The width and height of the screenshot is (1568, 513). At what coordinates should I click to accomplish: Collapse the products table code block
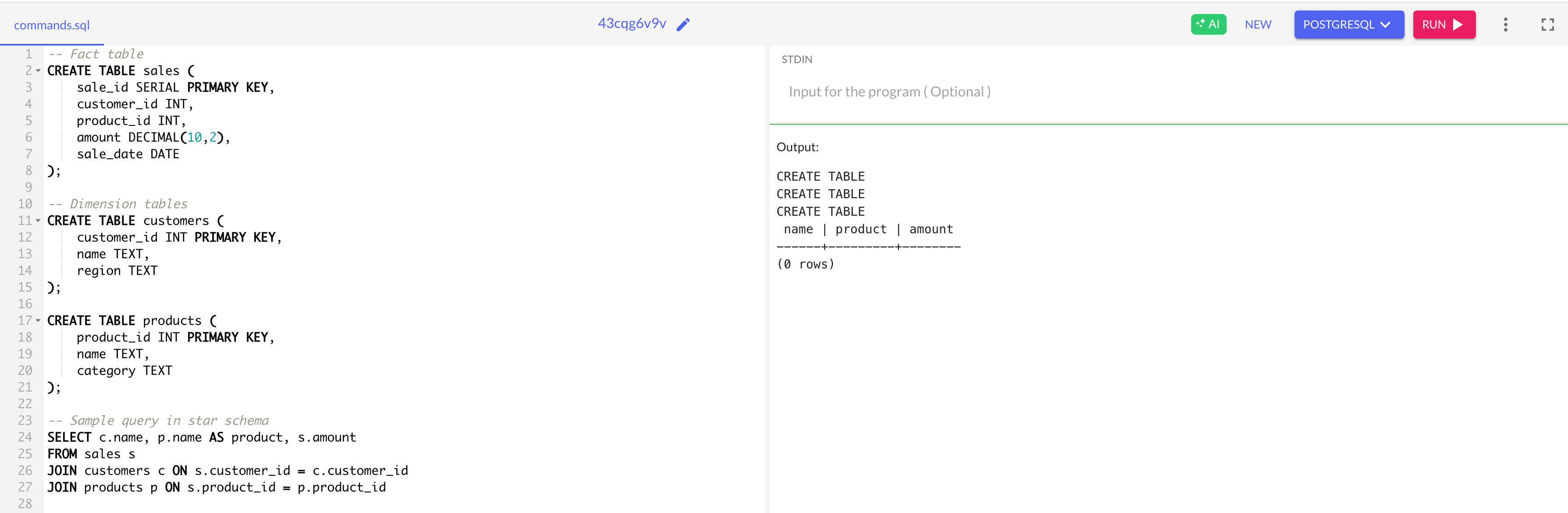tap(38, 321)
